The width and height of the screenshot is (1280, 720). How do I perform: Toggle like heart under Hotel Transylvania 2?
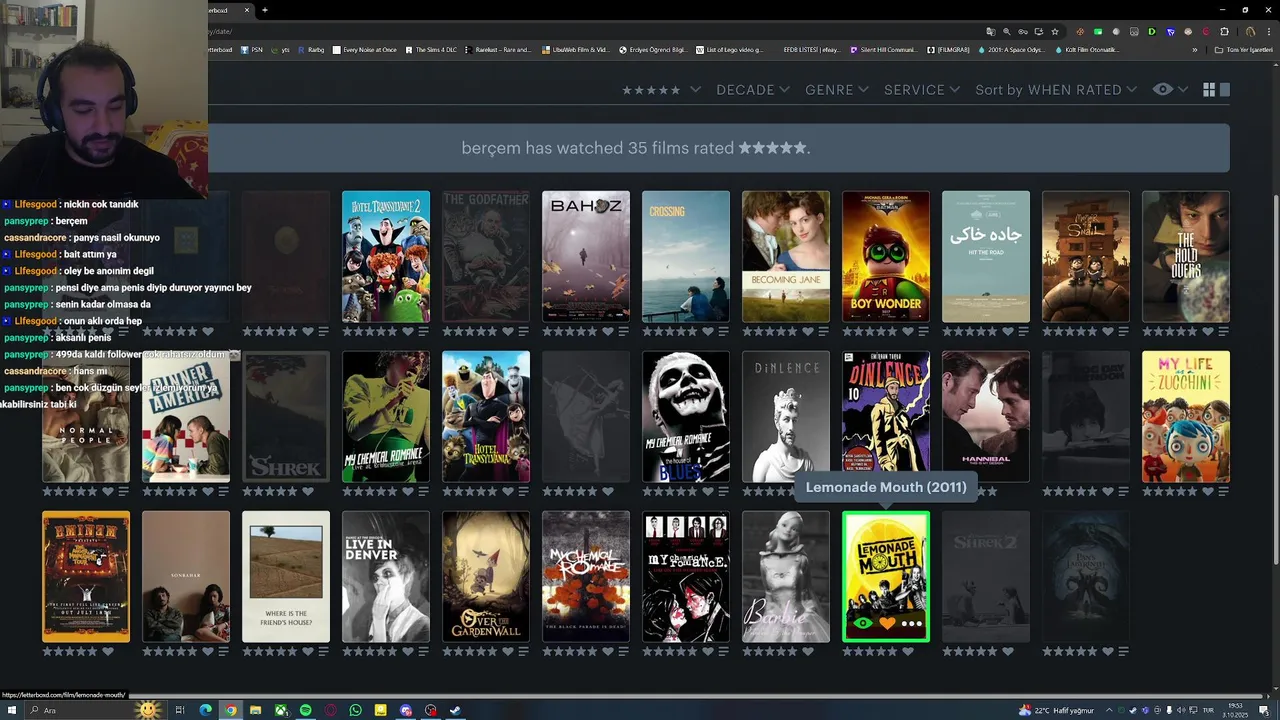click(x=408, y=331)
